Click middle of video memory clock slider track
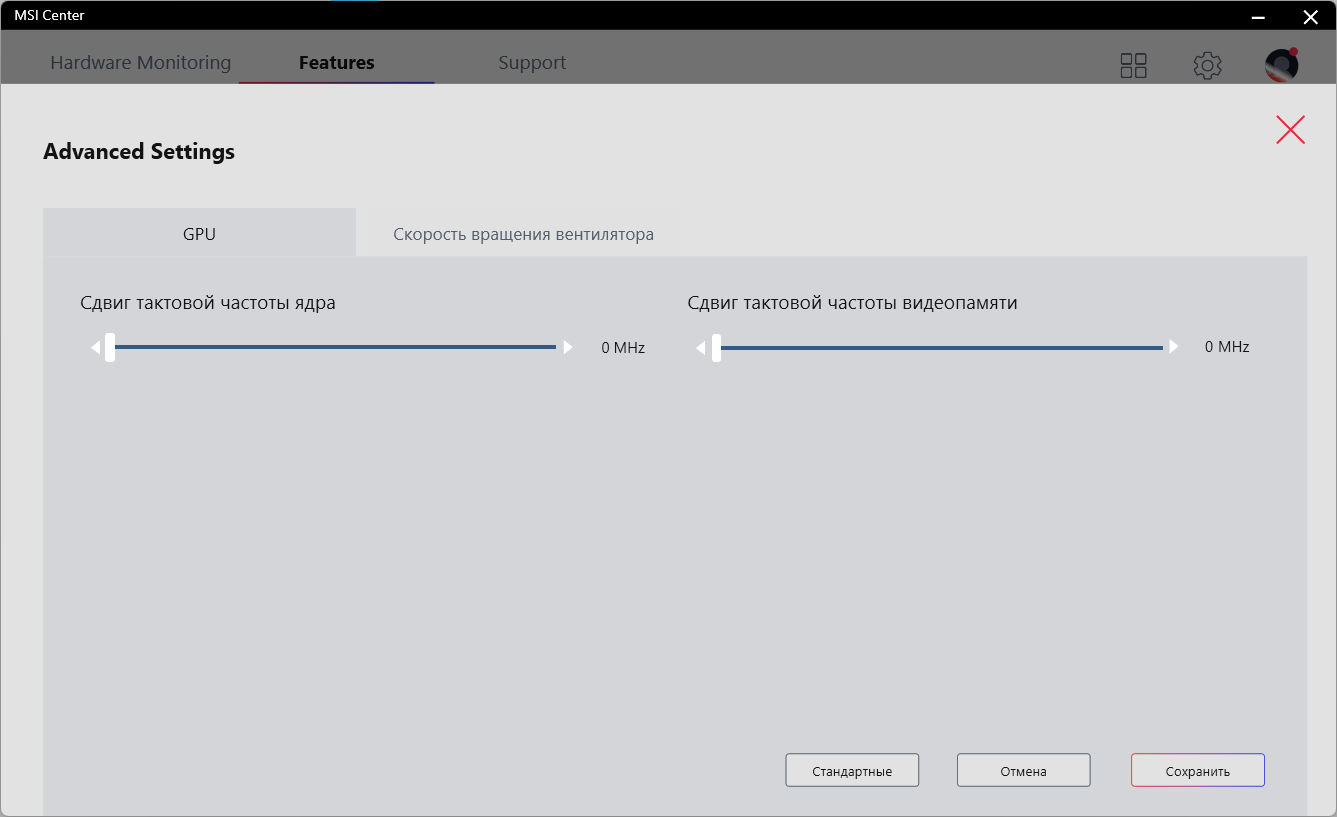This screenshot has height=817, width=1337. 940,347
